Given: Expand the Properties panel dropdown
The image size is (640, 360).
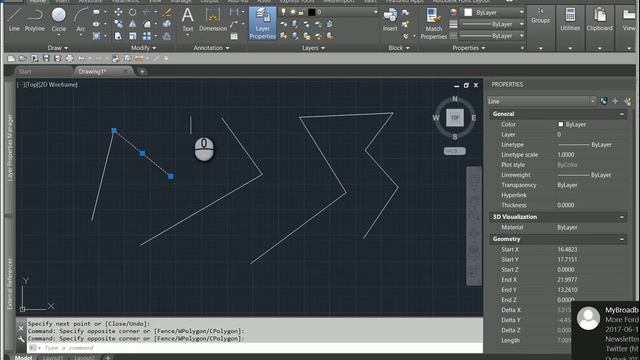Looking at the screenshot, I should (x=469, y=48).
